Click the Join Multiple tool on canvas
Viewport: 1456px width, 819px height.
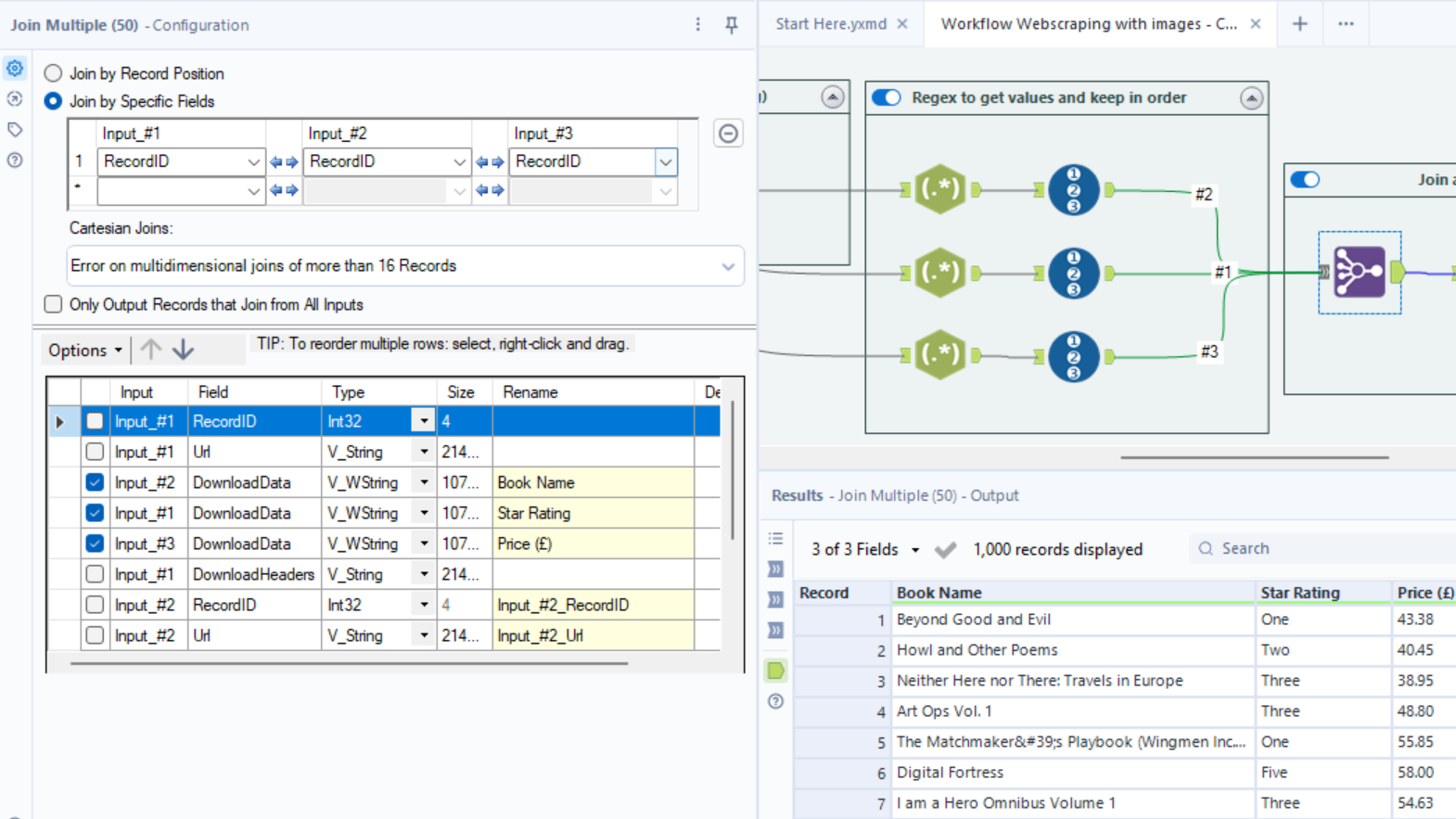[x=1359, y=272]
